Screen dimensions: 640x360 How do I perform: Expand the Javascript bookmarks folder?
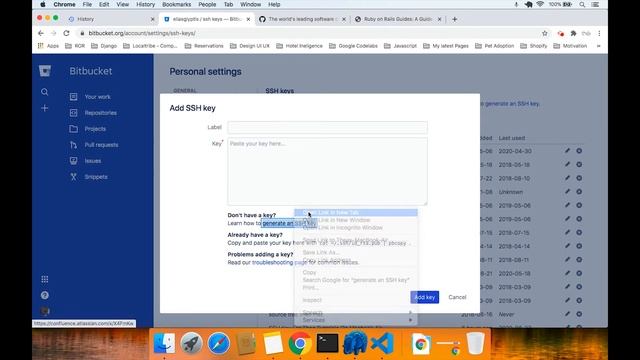[x=400, y=46]
